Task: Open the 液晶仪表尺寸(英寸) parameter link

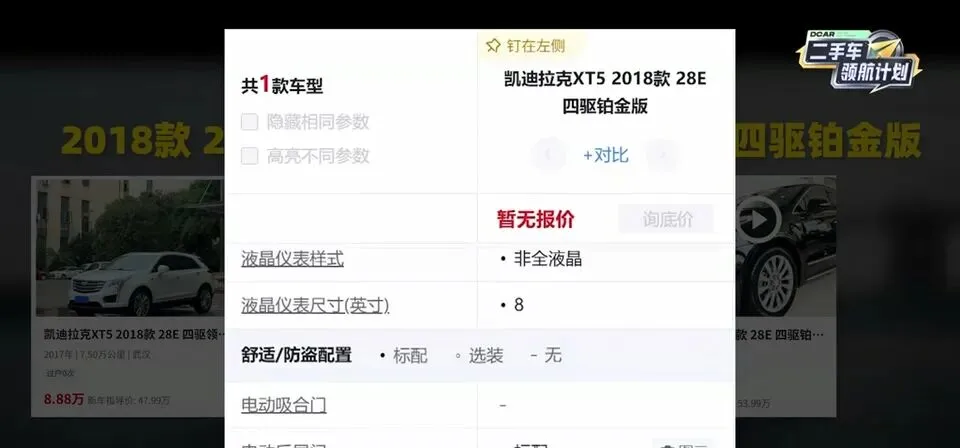Action: pos(315,305)
